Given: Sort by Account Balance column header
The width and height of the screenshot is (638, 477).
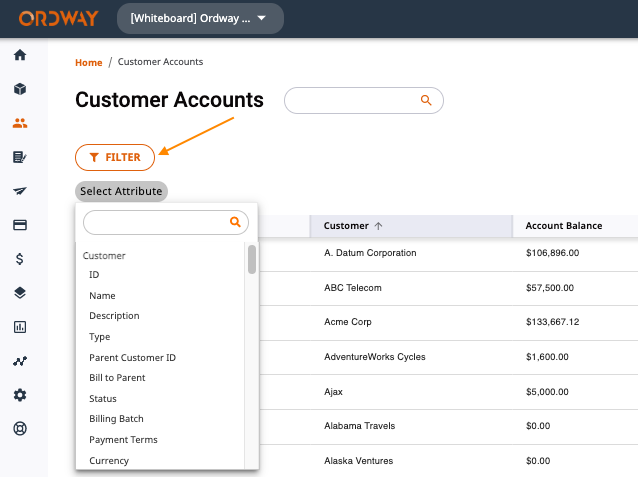Looking at the screenshot, I should point(564,226).
